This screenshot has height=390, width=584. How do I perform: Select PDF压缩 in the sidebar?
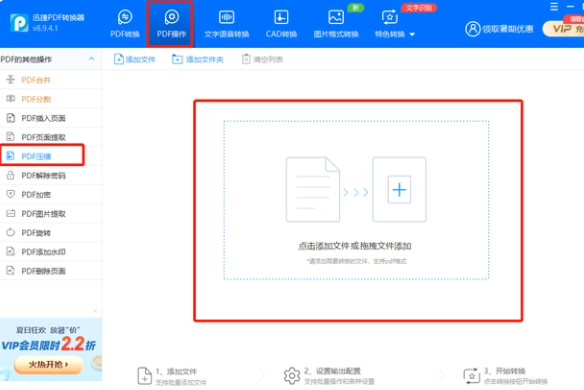pos(51,156)
